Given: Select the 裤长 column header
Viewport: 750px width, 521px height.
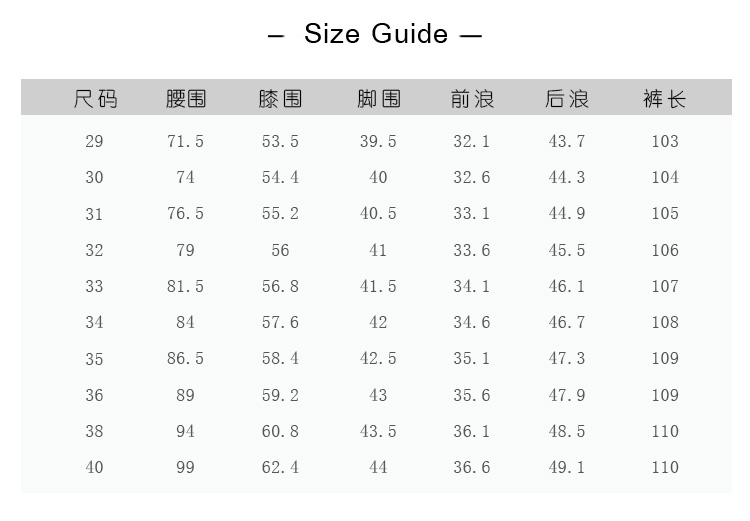Looking at the screenshot, I should pos(665,99).
